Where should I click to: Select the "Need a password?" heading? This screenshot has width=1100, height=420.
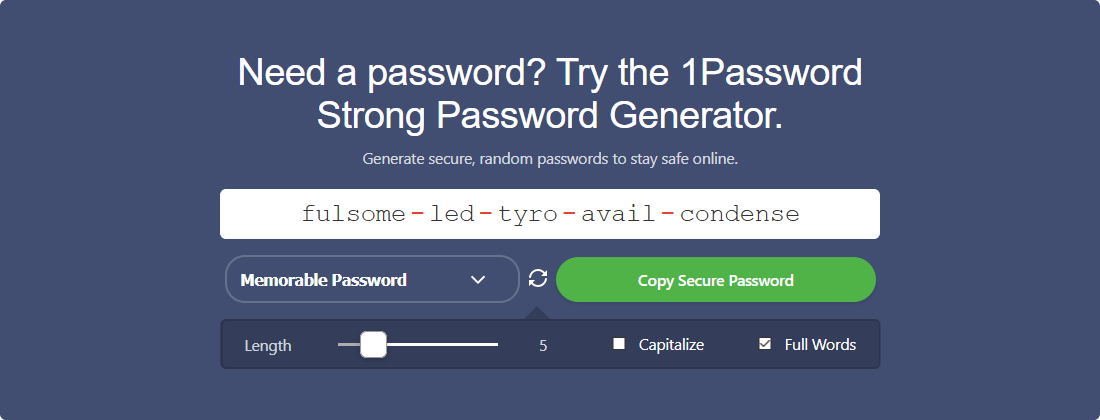tap(550, 94)
